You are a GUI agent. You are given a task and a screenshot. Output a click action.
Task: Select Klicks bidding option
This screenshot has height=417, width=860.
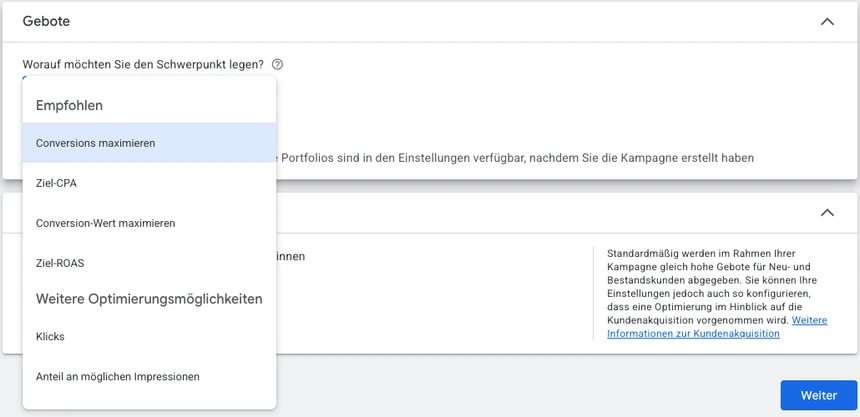[x=149, y=336]
